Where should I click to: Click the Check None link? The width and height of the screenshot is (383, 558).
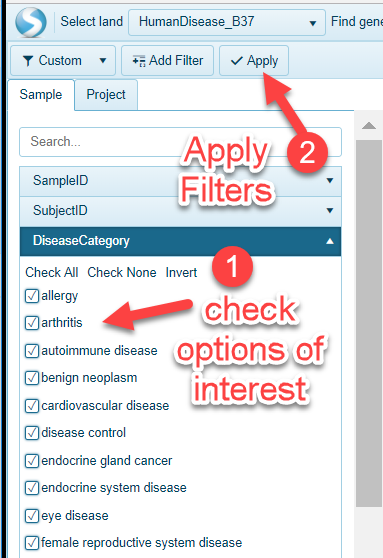click(x=122, y=273)
